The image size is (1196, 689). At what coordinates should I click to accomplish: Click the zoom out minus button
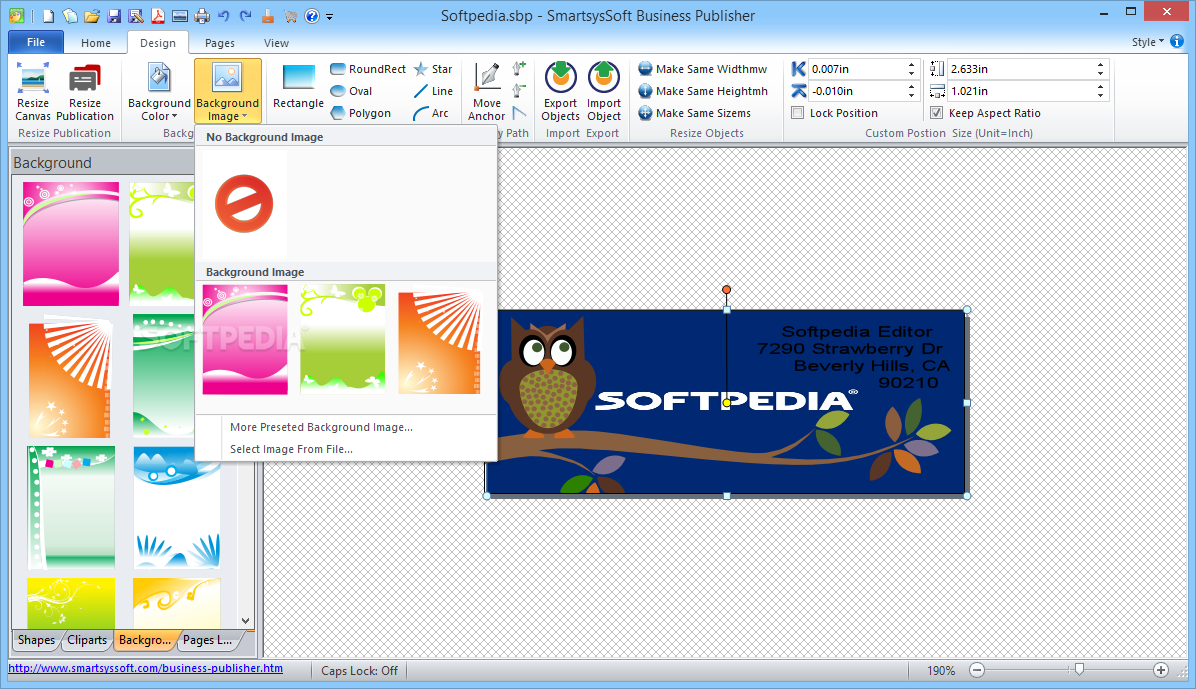[977, 670]
